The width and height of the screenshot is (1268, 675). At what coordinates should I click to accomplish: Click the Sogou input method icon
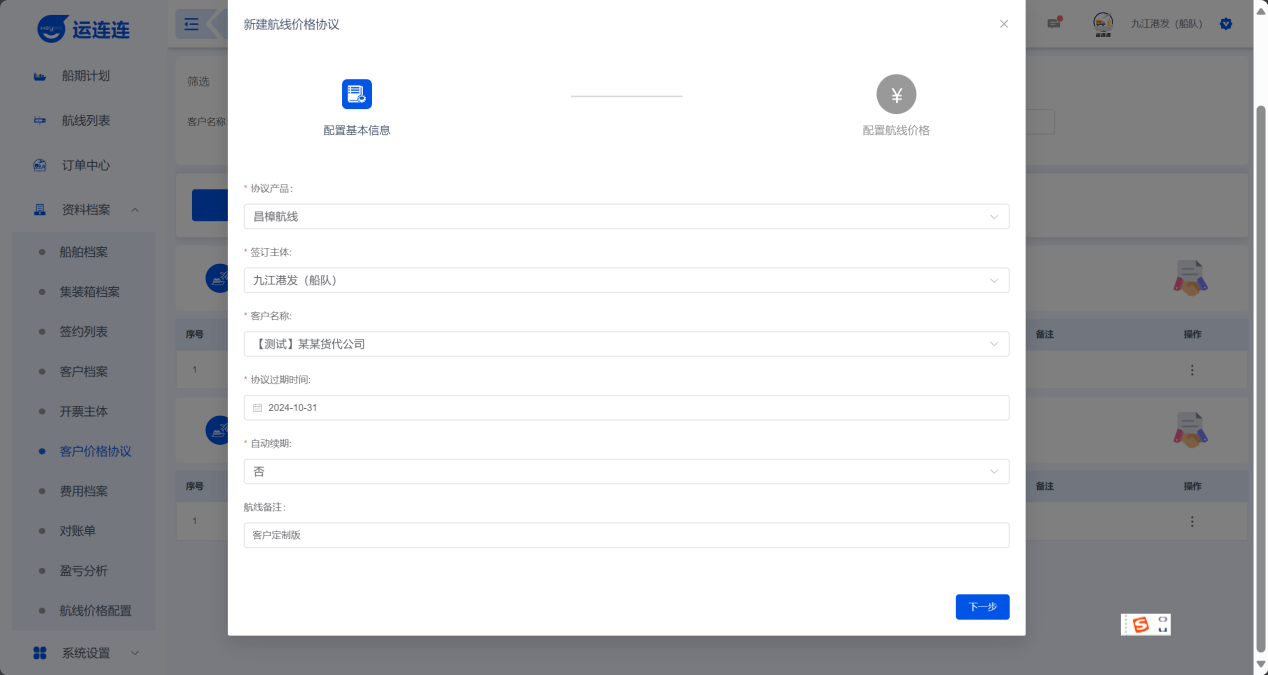[1140, 625]
